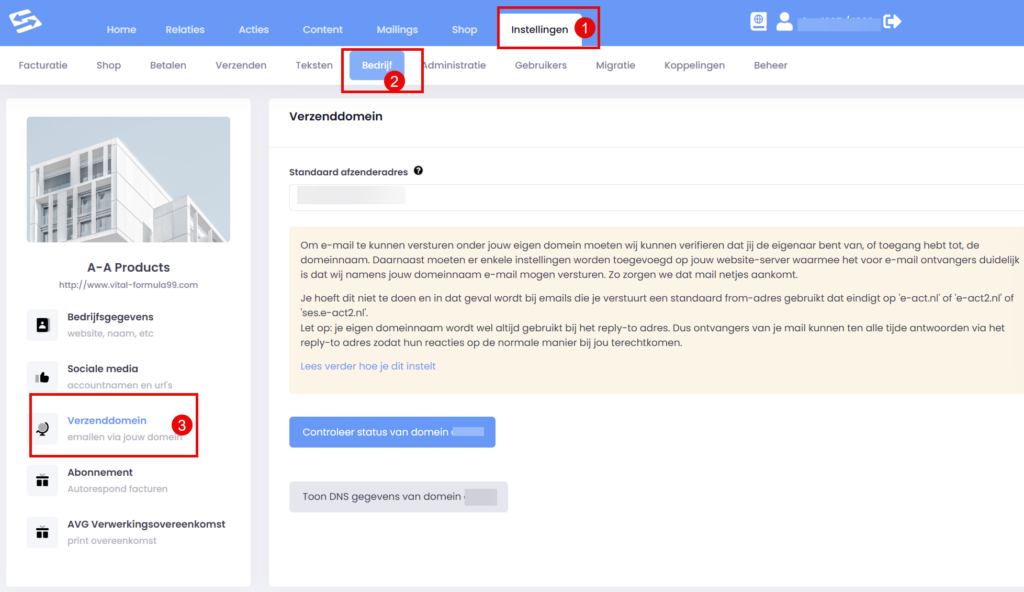Click the e-Act logo in header
The image size is (1024, 592).
[24, 22]
